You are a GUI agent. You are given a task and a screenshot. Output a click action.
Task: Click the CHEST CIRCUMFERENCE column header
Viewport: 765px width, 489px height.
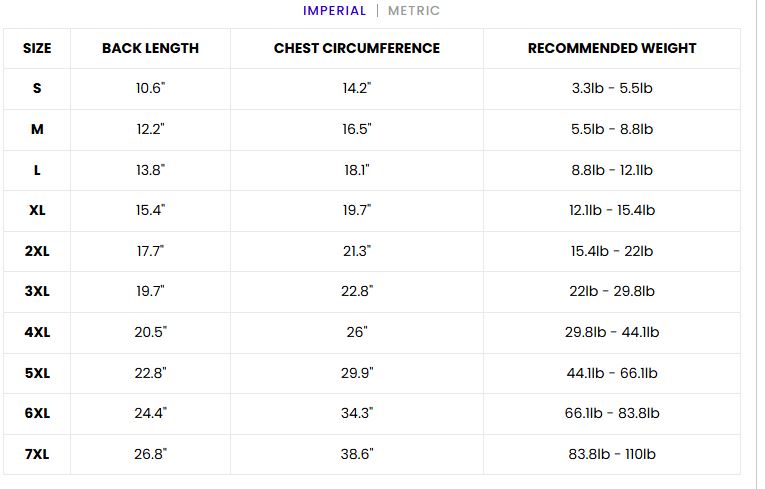pyautogui.click(x=357, y=48)
